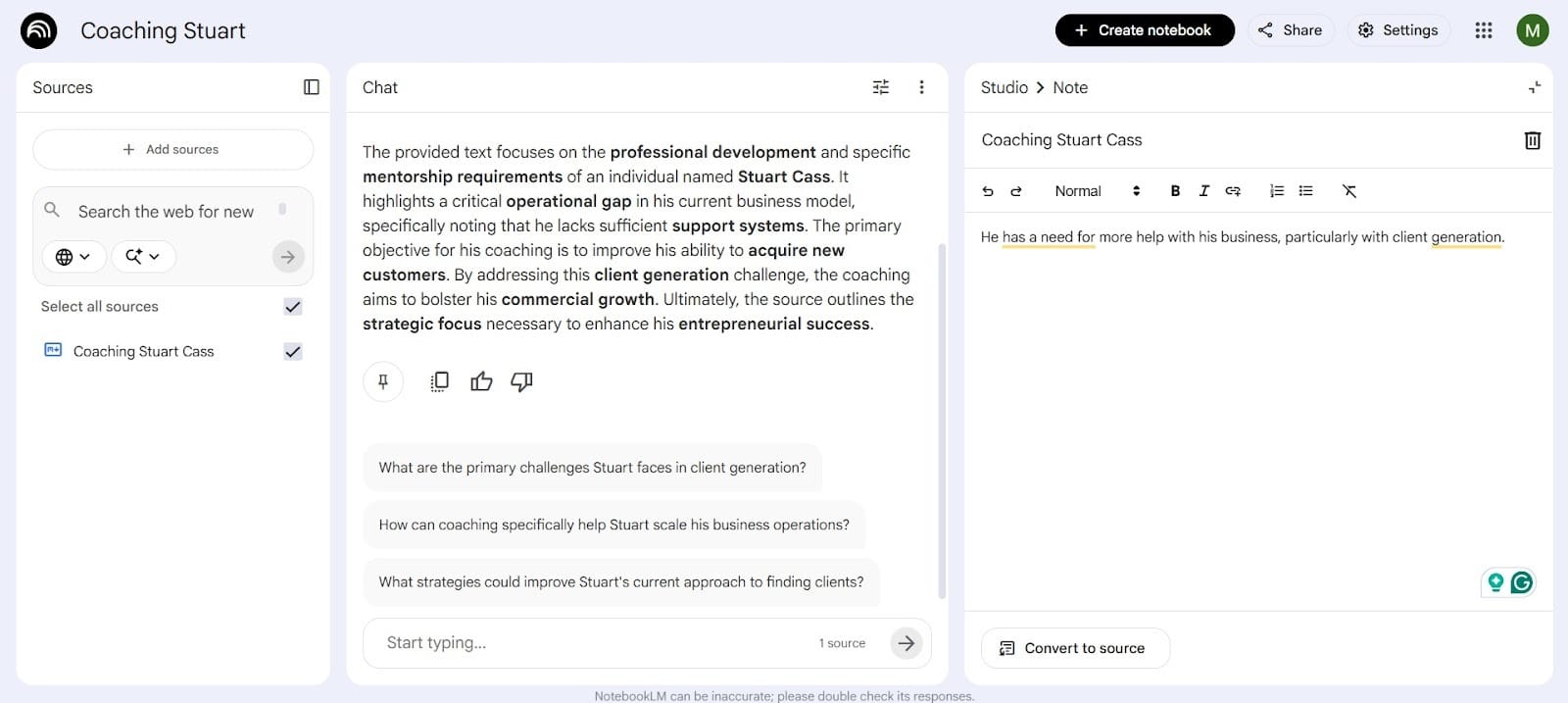Click the Create notebook button

click(x=1144, y=29)
